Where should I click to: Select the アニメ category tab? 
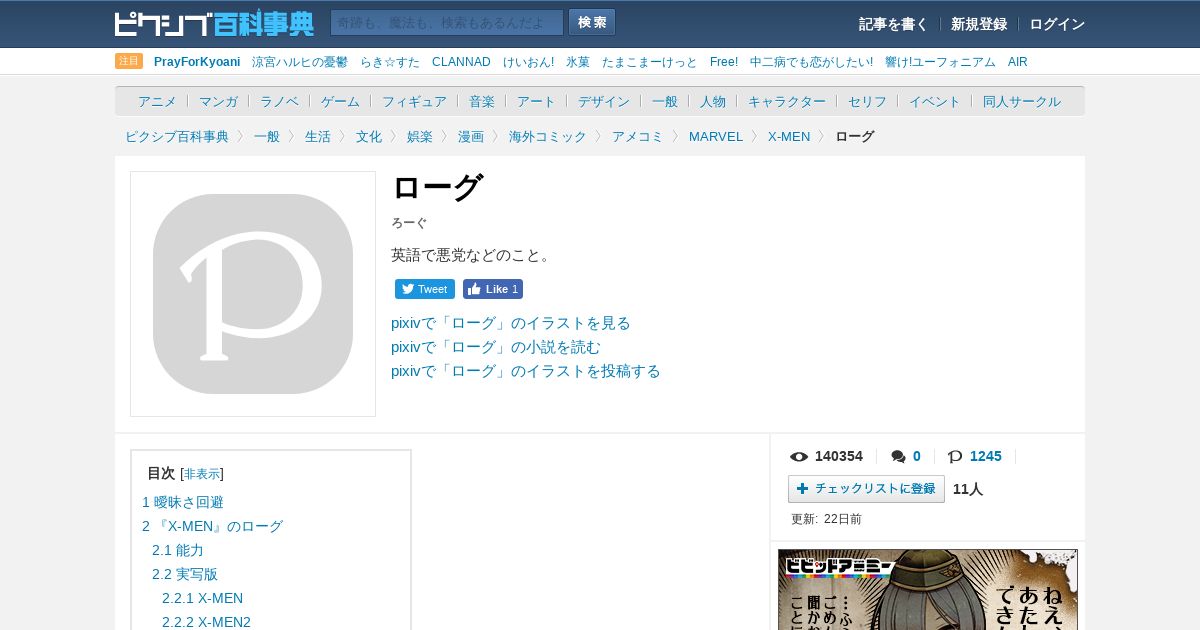(x=157, y=101)
